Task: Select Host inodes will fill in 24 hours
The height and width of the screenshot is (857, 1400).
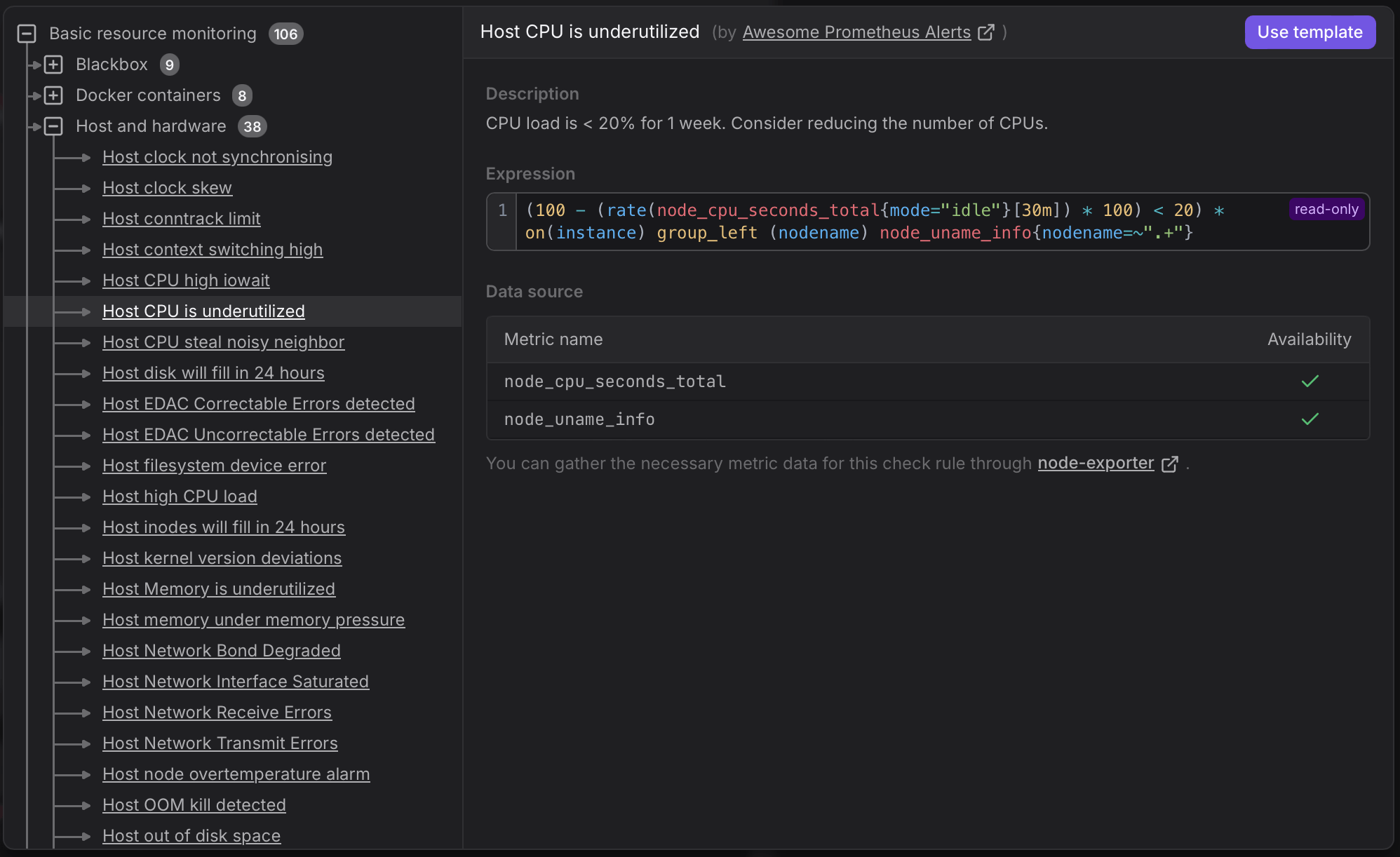Action: click(x=224, y=527)
